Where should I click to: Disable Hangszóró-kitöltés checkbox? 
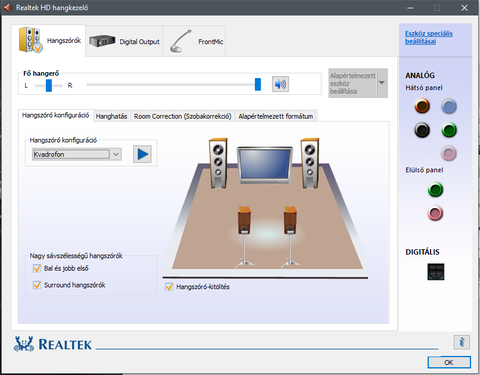[169, 287]
